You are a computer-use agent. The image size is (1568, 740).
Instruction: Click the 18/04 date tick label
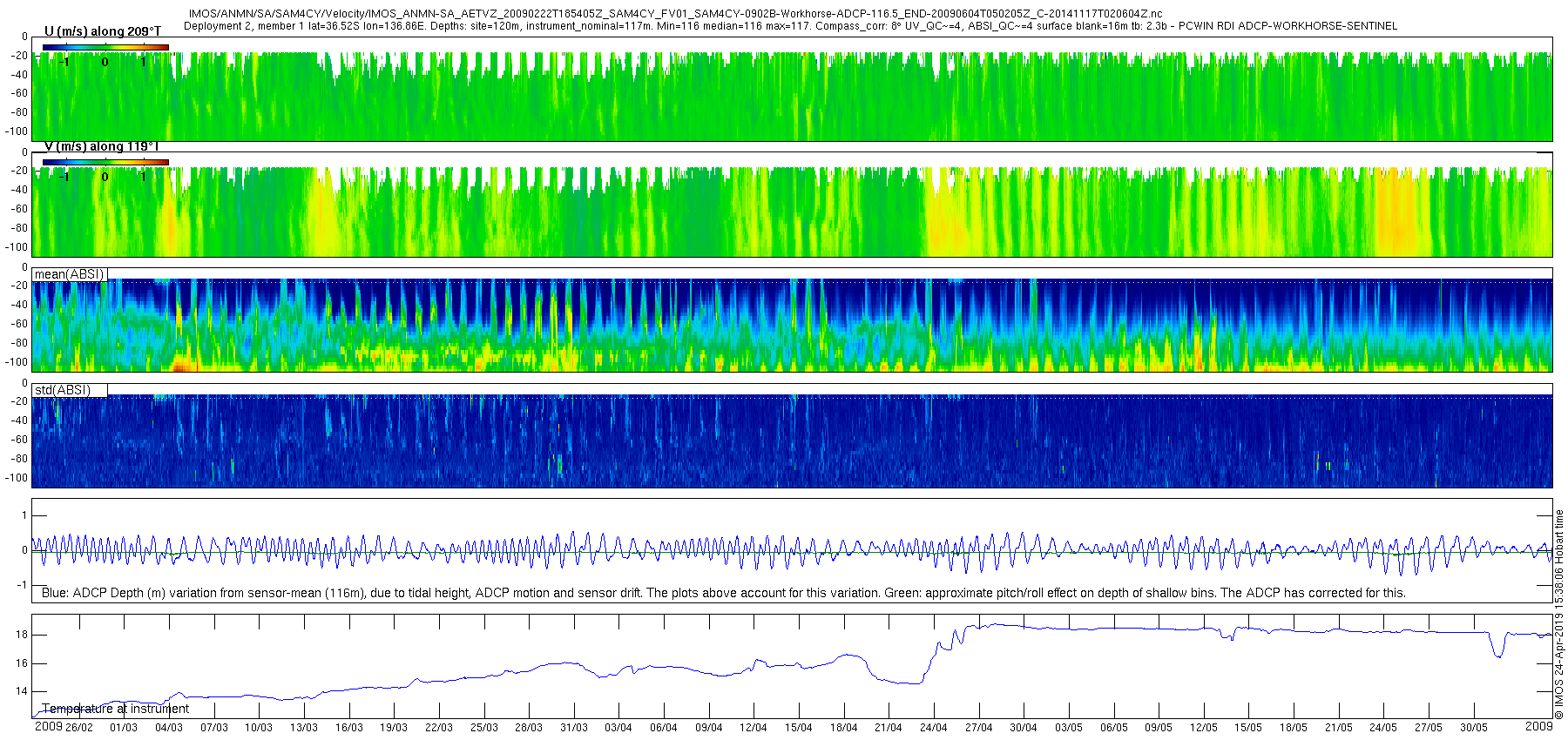click(x=844, y=727)
